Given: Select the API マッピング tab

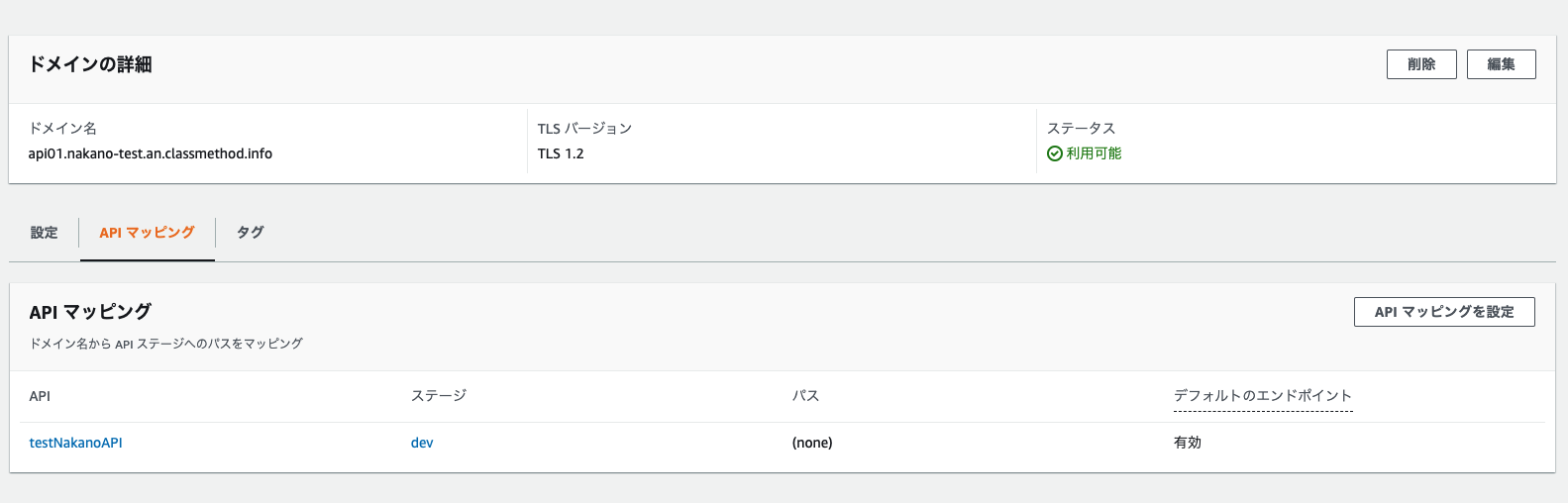Looking at the screenshot, I should pos(147,233).
